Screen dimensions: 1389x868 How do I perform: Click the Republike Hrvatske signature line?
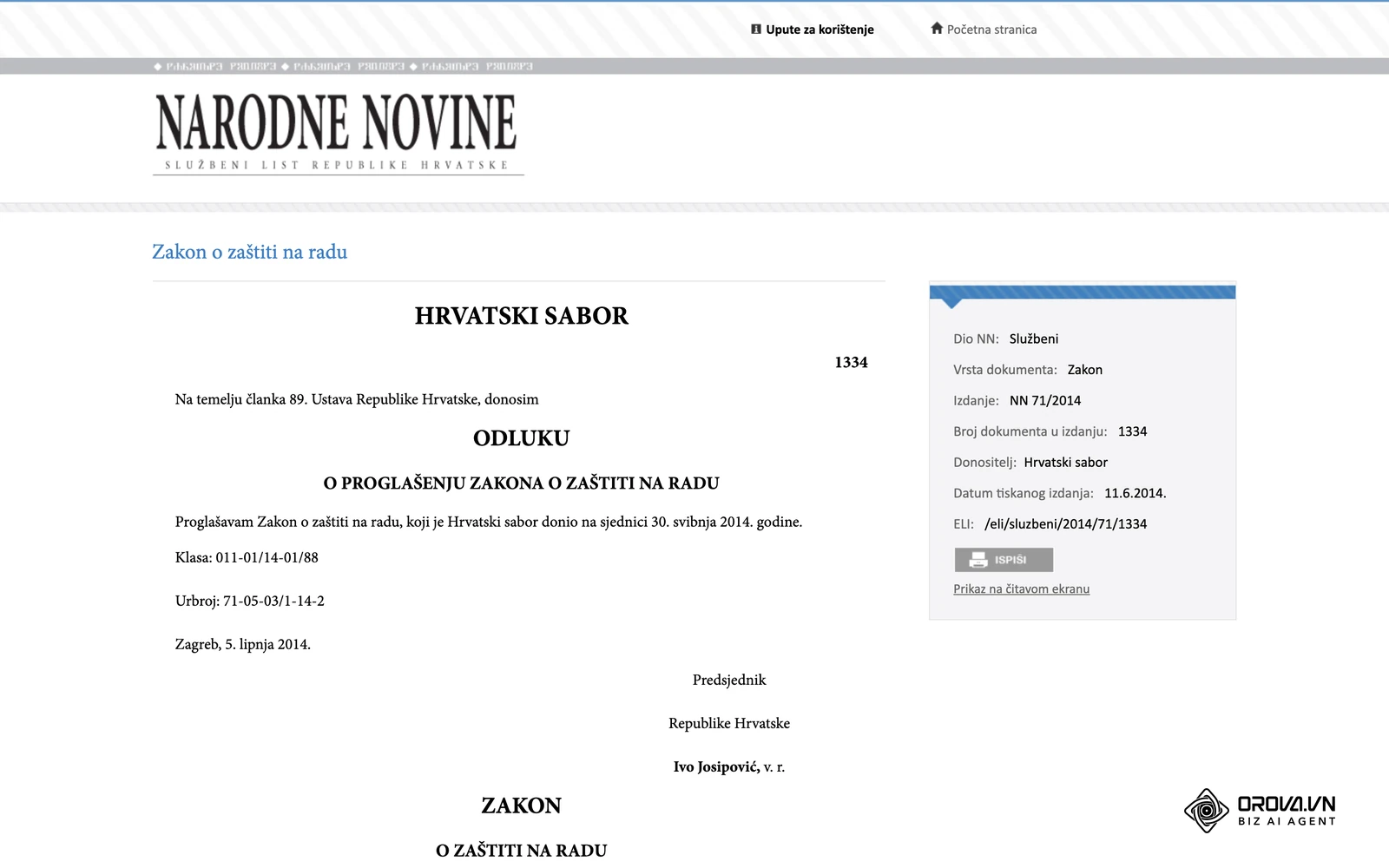729,723
